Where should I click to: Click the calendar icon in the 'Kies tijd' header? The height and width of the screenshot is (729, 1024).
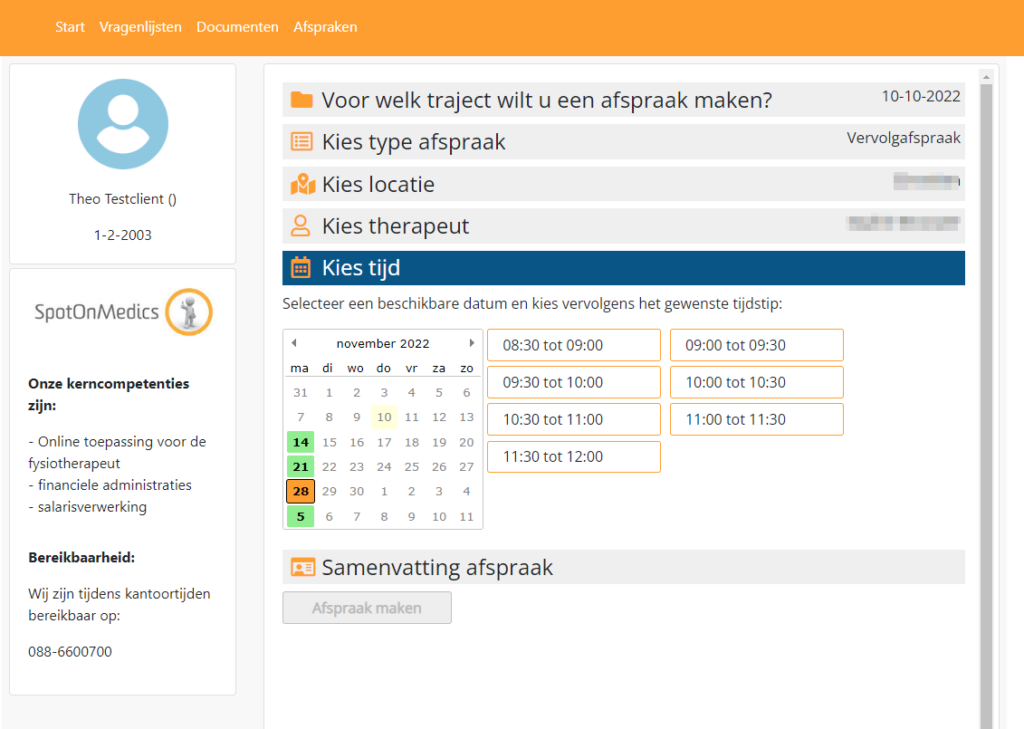coord(300,267)
